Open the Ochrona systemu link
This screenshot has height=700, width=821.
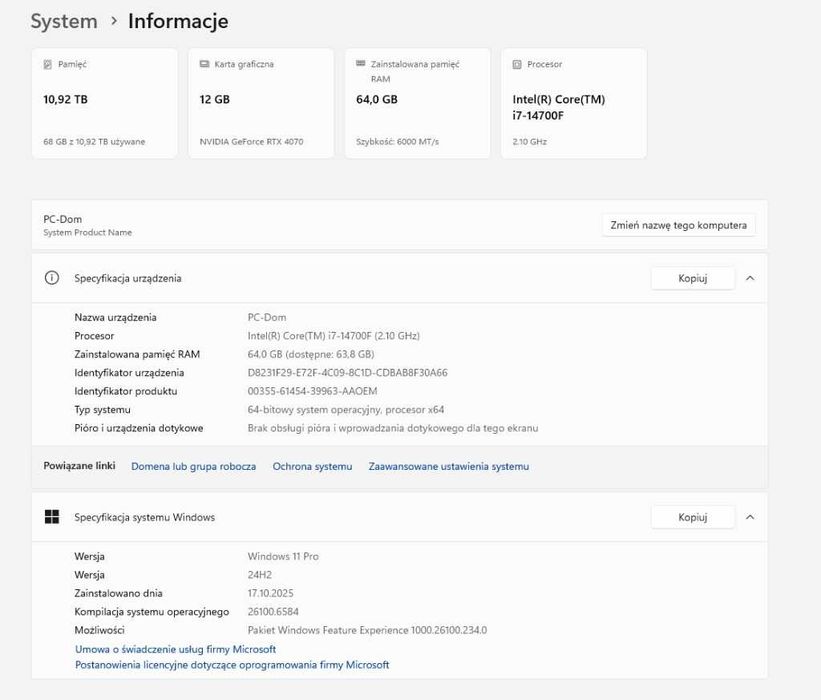tap(312, 466)
